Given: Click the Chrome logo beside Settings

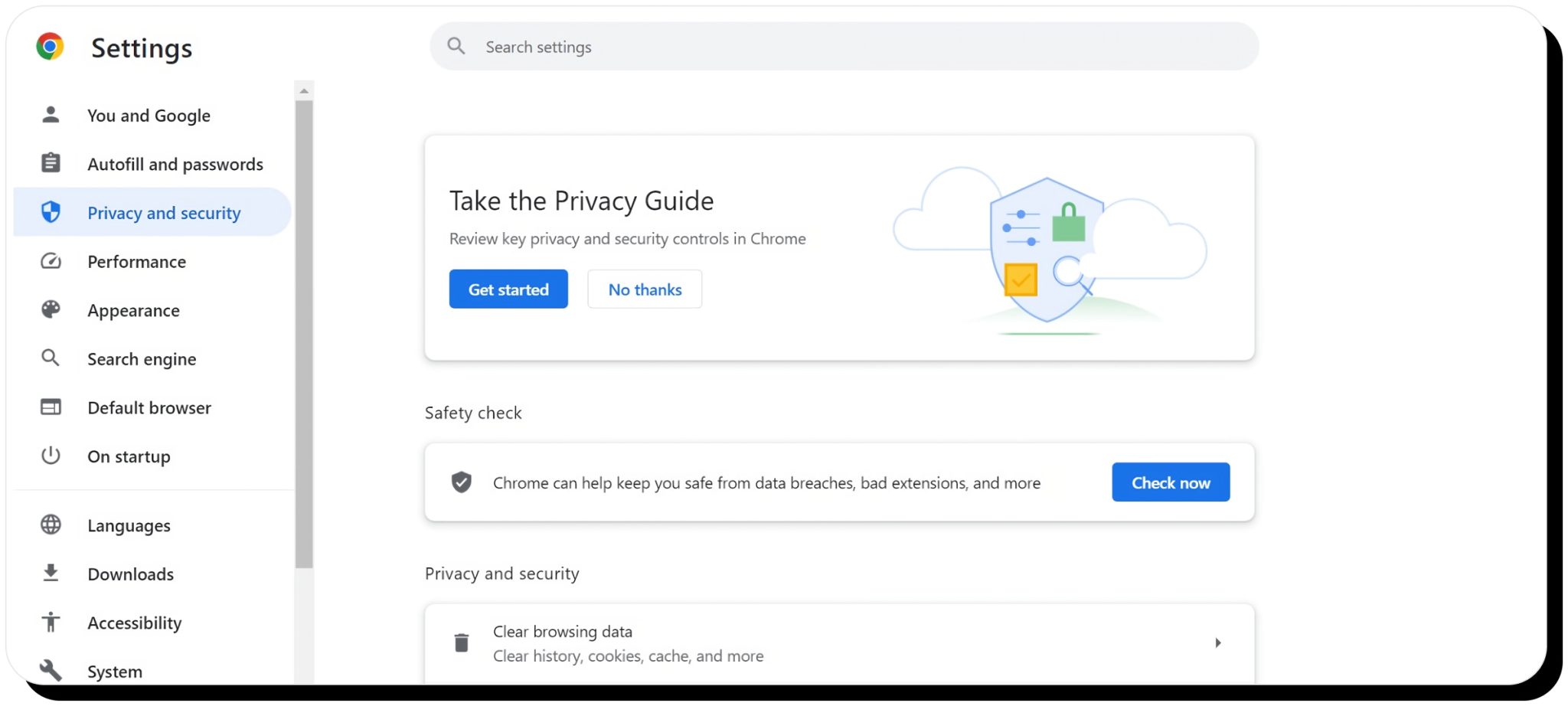Looking at the screenshot, I should (x=50, y=47).
